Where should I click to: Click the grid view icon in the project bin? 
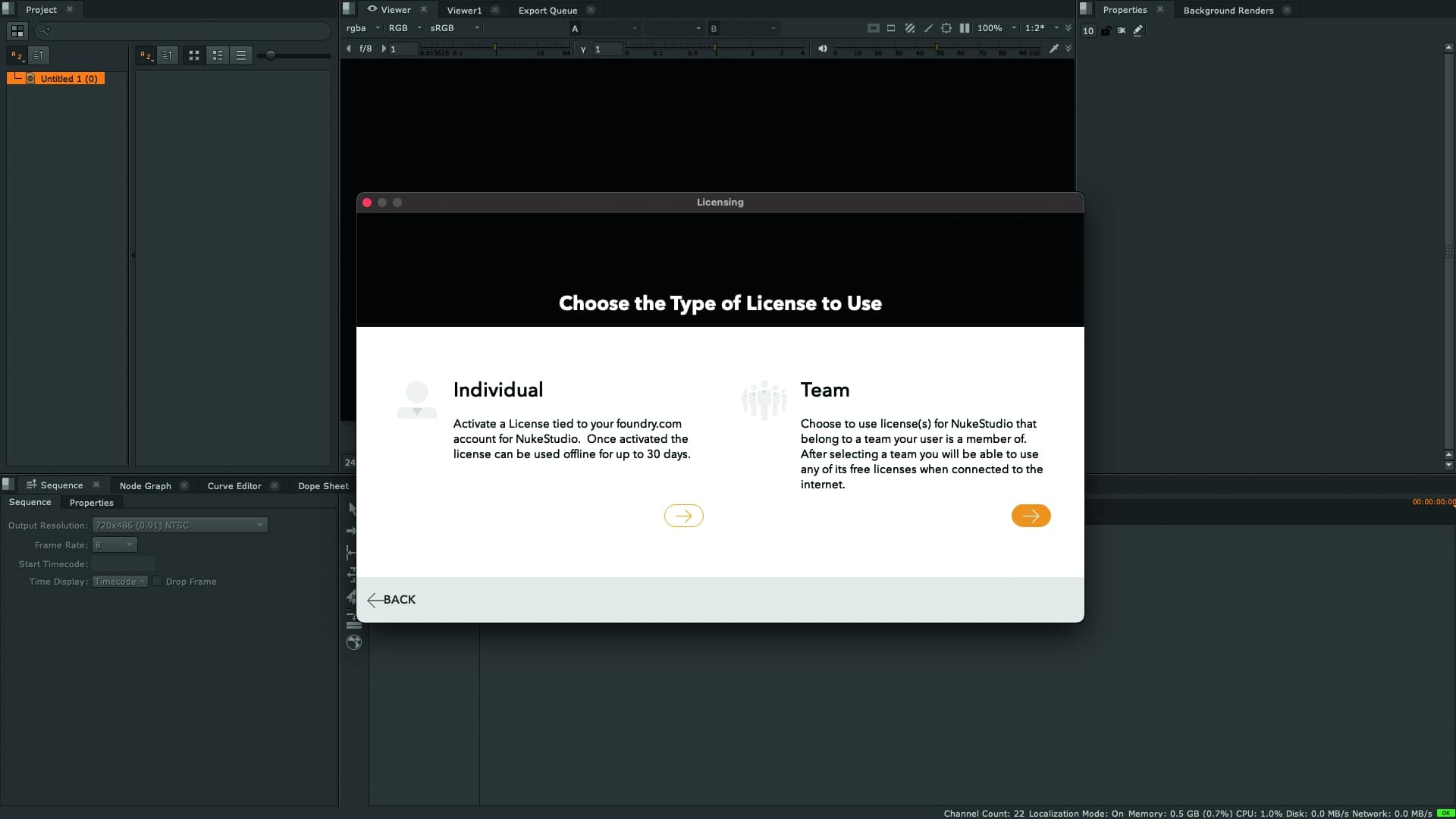194,55
